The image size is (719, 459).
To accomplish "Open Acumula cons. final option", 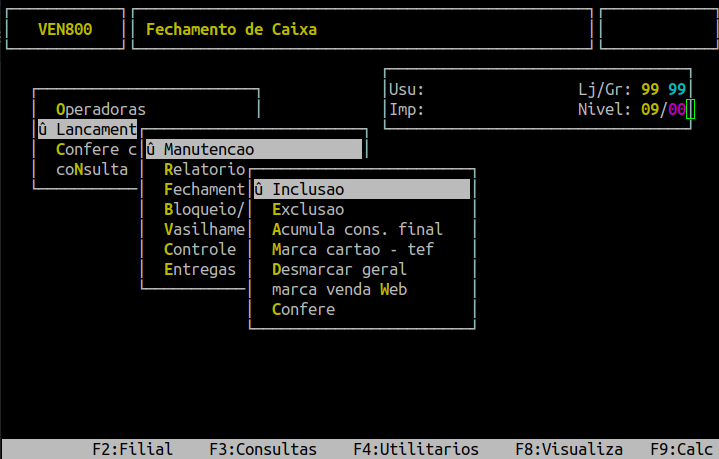I will pyautogui.click(x=356, y=230).
